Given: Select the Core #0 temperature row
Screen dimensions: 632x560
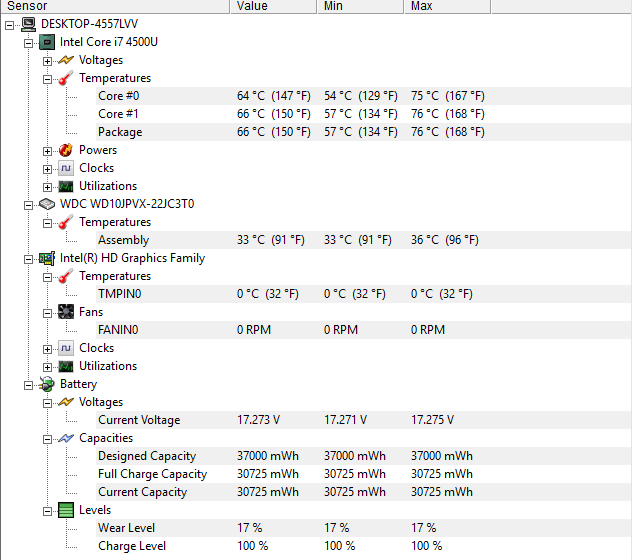Looking at the screenshot, I should tap(119, 96).
